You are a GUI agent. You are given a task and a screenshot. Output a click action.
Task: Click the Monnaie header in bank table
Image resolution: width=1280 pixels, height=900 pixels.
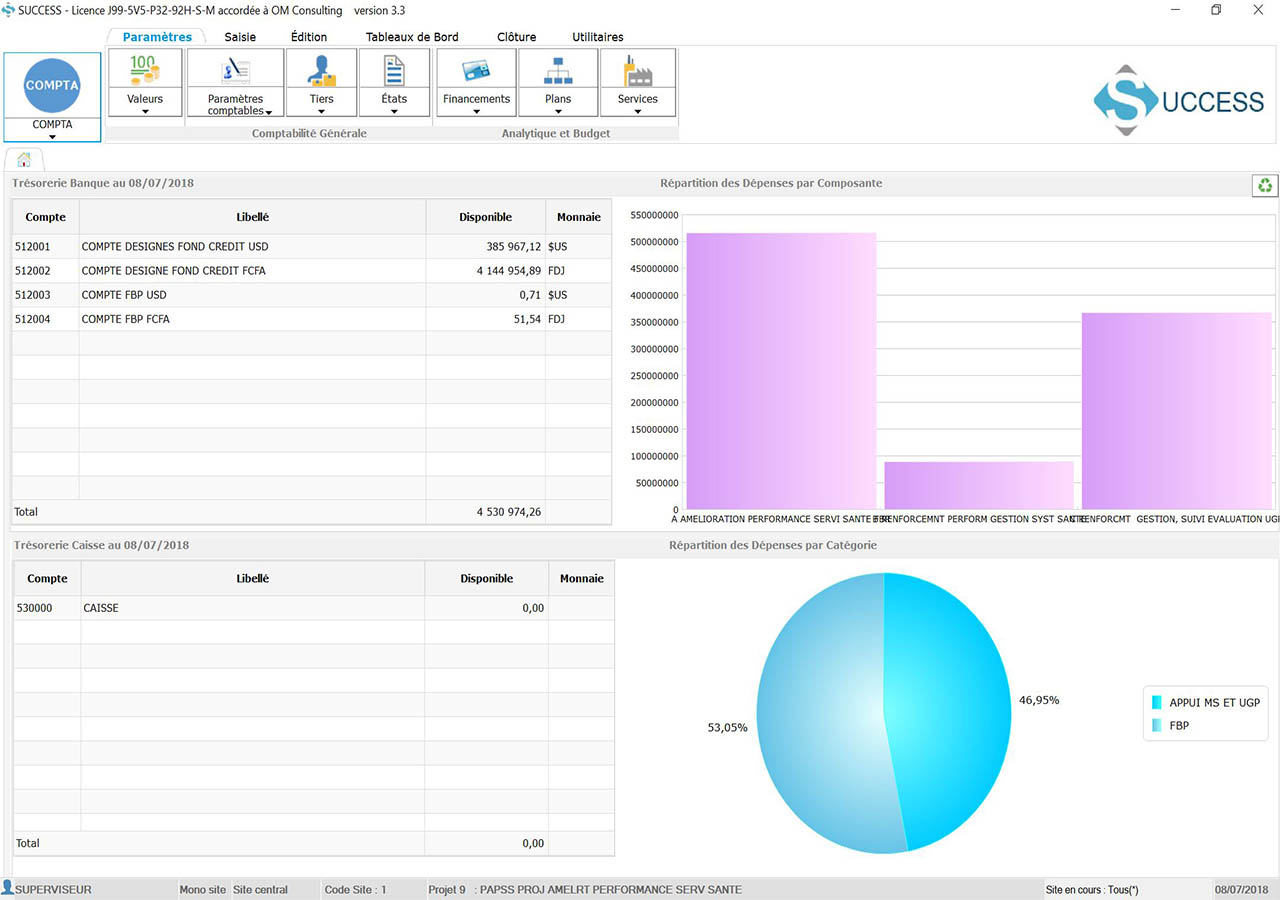point(579,217)
